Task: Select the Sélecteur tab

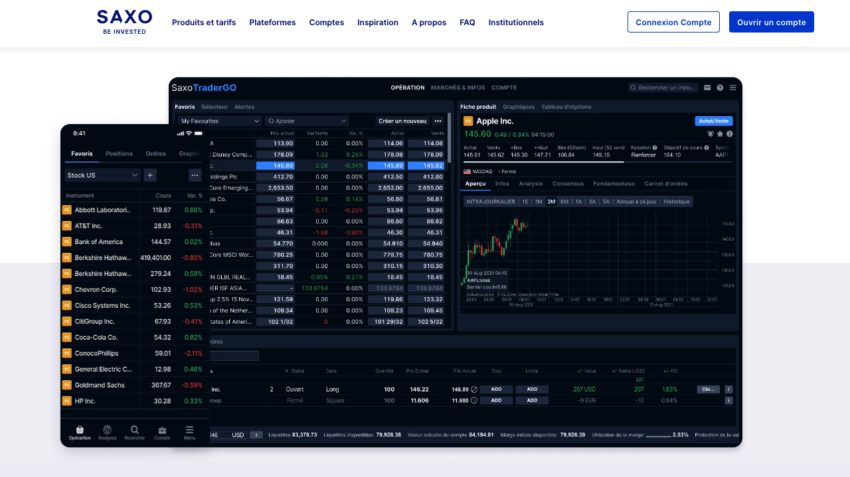Action: (214, 107)
